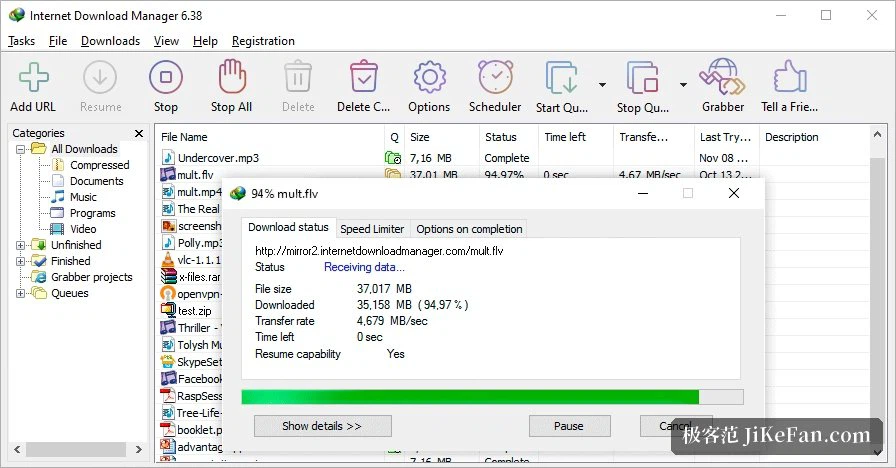The height and width of the screenshot is (468, 896).
Task: Open Grabber projects in the tree
Action: tap(91, 277)
